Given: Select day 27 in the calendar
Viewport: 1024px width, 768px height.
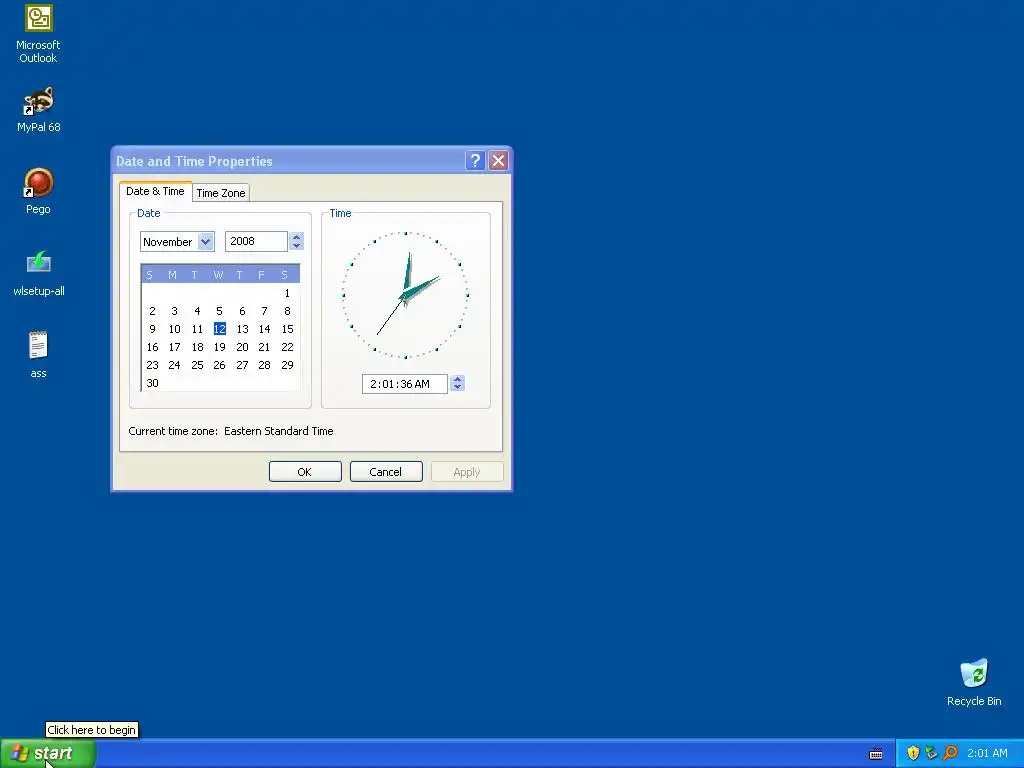Looking at the screenshot, I should 242,365.
